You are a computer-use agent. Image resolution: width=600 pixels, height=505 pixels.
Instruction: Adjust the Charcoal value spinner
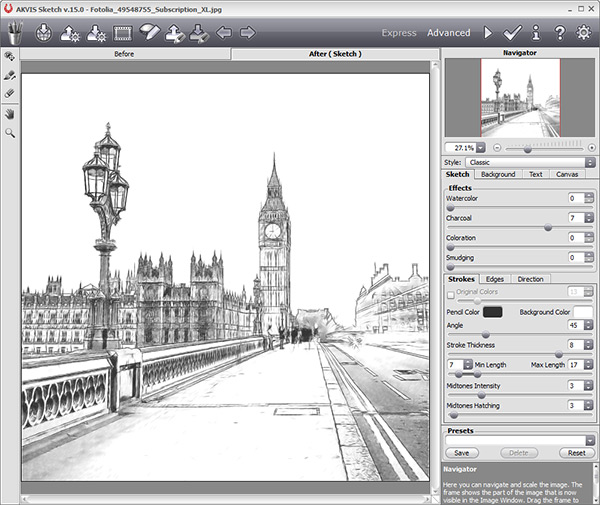pyautogui.click(x=589, y=218)
